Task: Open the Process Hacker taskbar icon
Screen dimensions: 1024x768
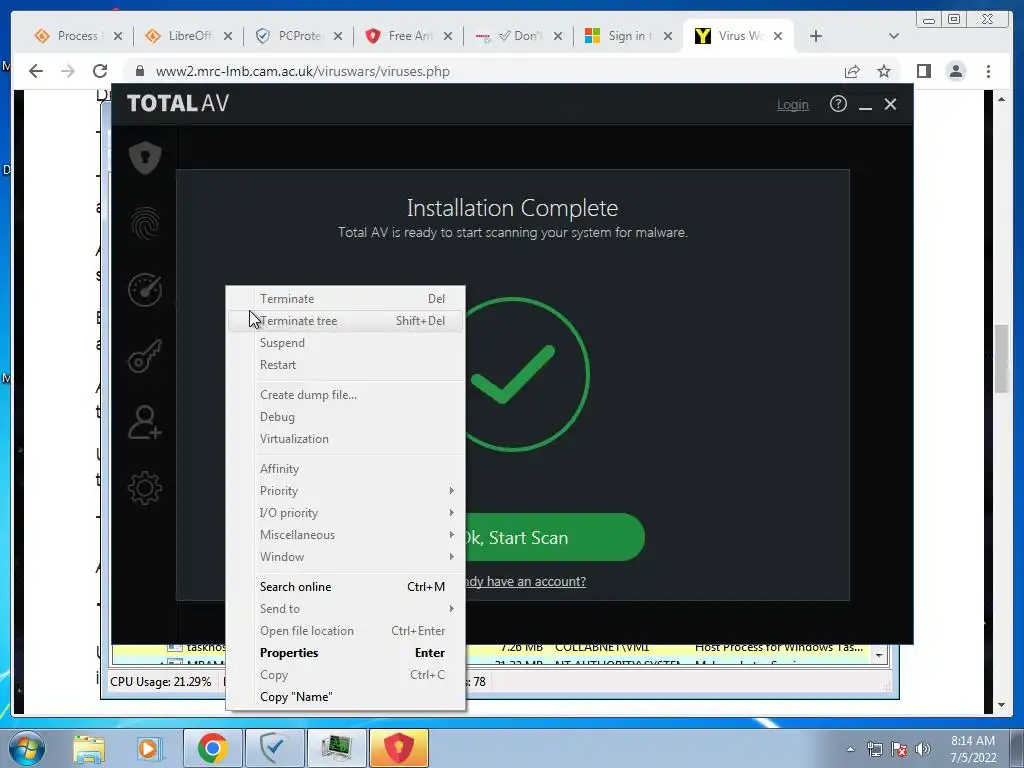Action: point(336,748)
